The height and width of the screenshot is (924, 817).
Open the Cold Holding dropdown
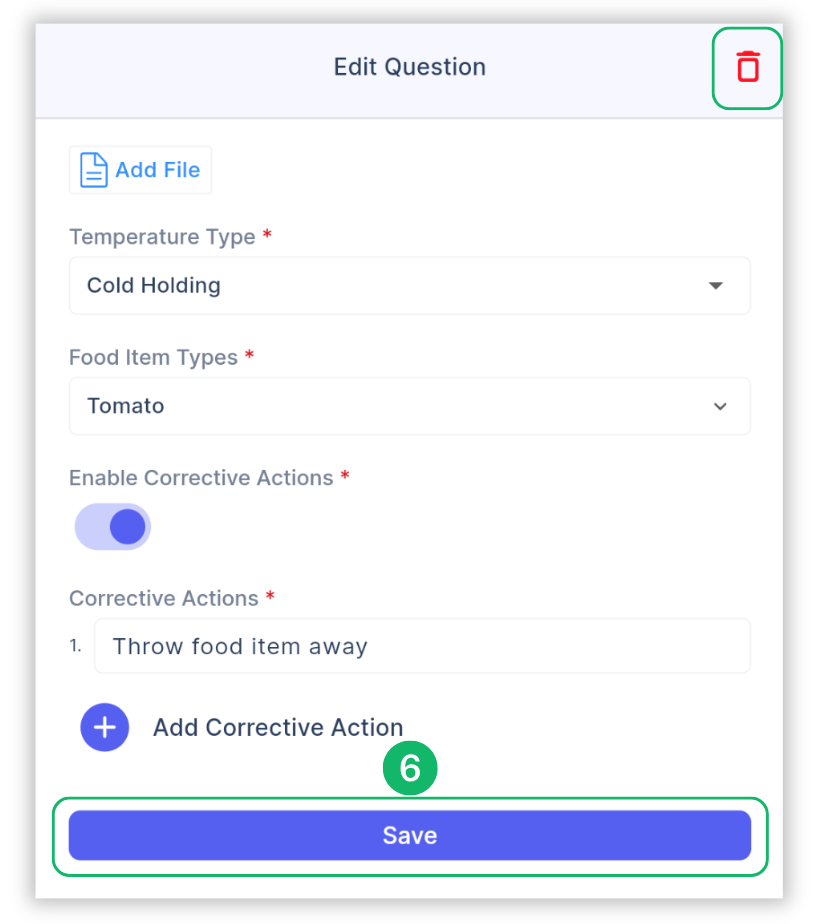(410, 286)
